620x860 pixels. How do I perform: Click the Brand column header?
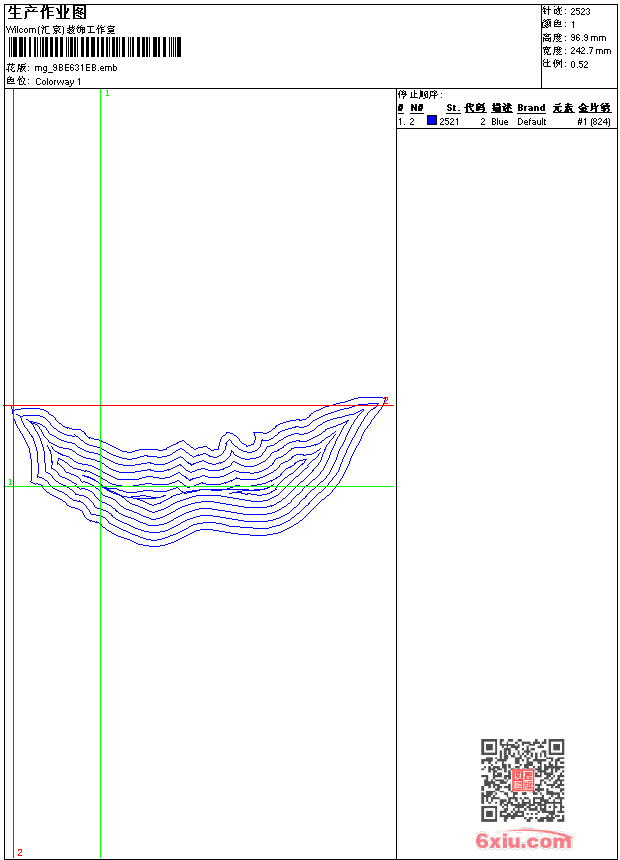(531, 108)
